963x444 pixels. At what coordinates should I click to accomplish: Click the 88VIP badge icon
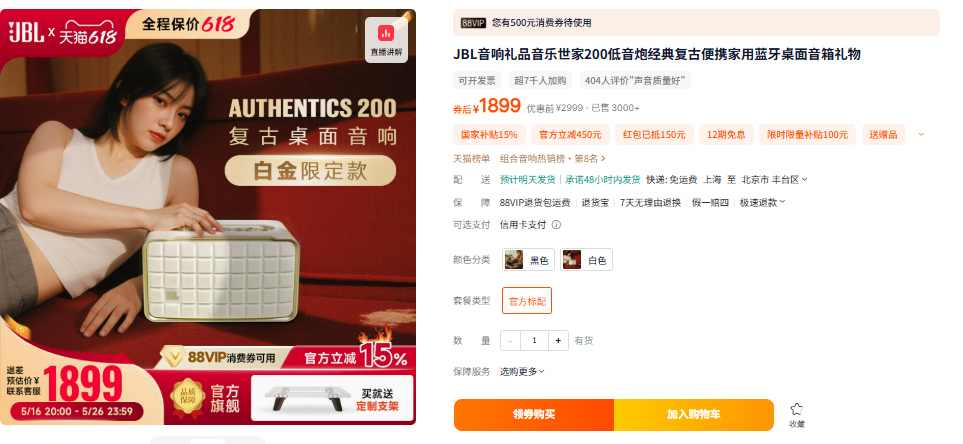coord(473,23)
